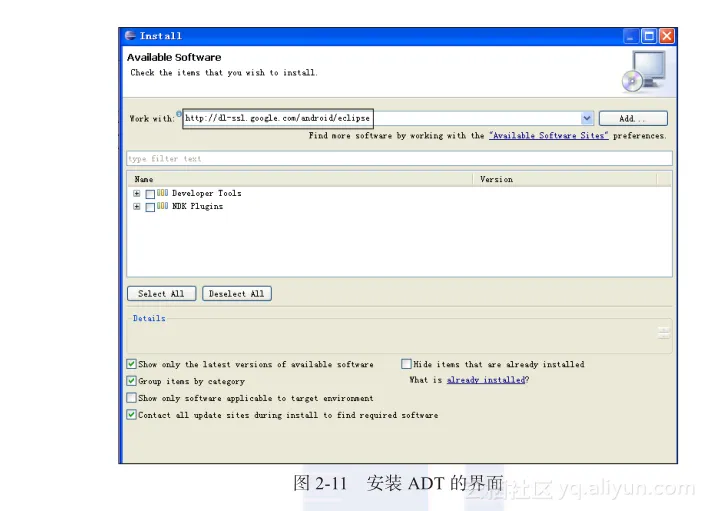Maximize the Install dialog window
The width and height of the screenshot is (706, 511).
point(649,36)
